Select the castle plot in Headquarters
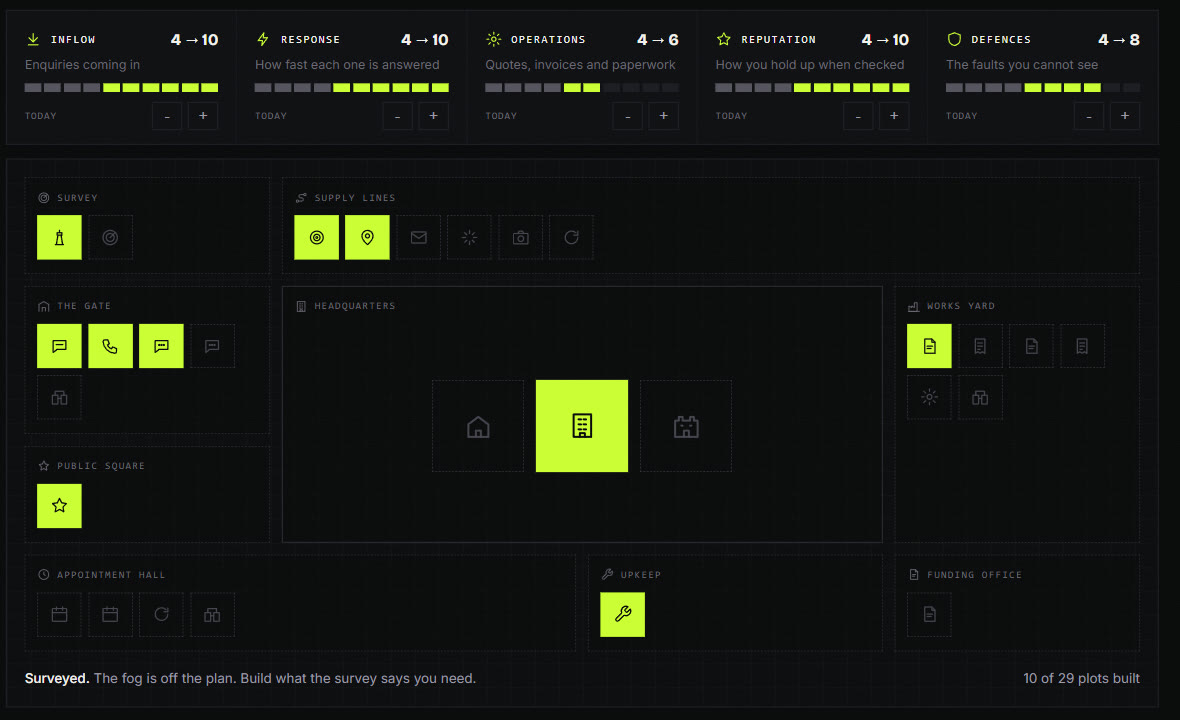1180x720 pixels. pyautogui.click(x=686, y=427)
